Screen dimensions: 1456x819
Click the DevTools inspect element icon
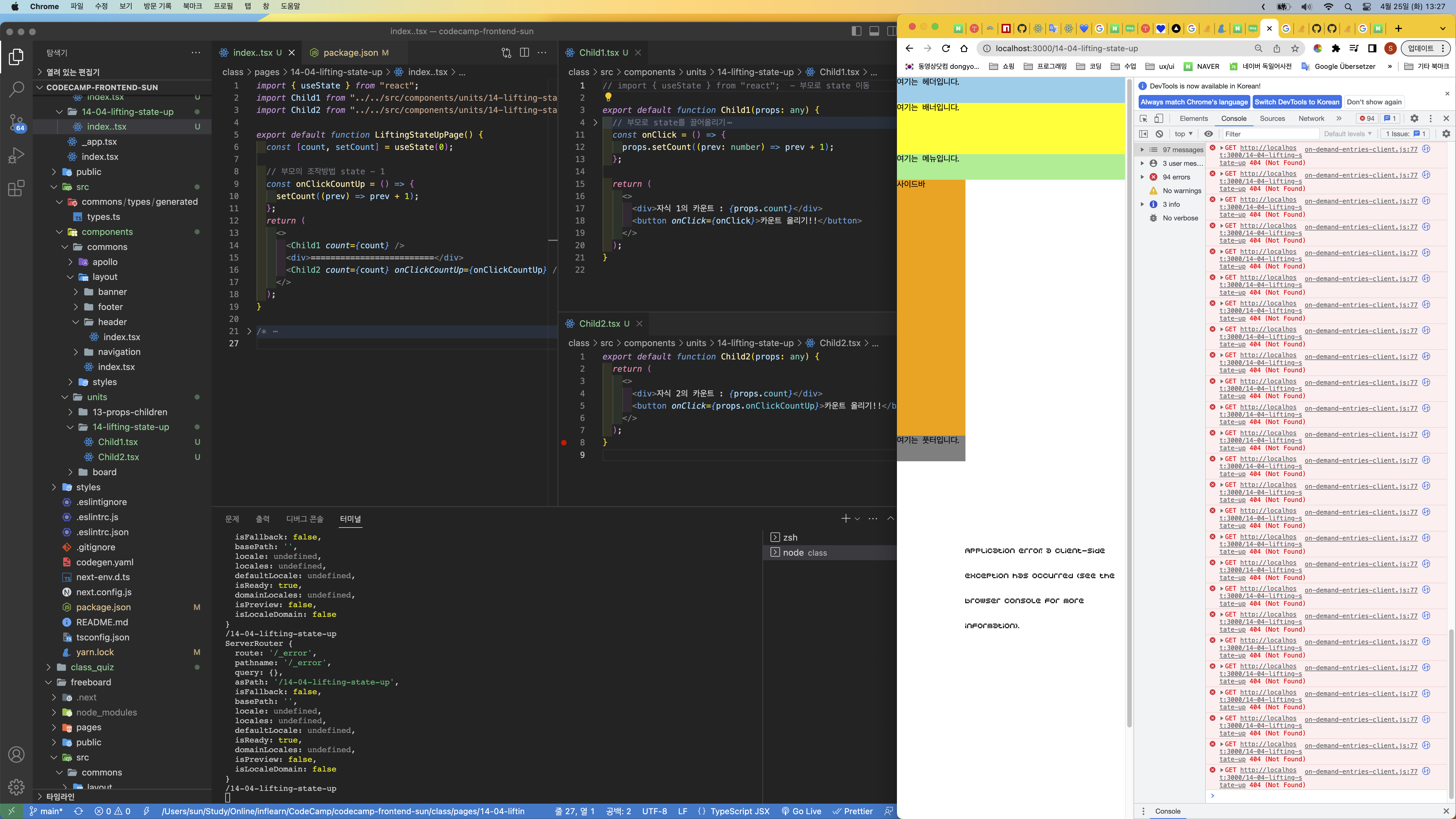(x=1143, y=118)
